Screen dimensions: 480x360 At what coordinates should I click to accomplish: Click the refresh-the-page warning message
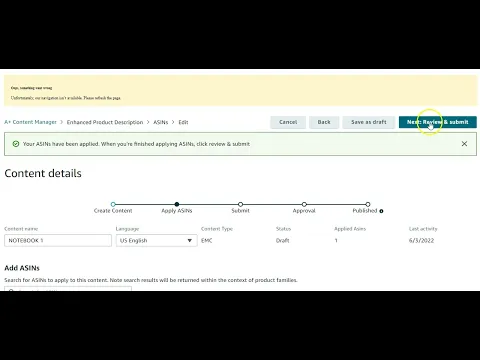coord(66,98)
